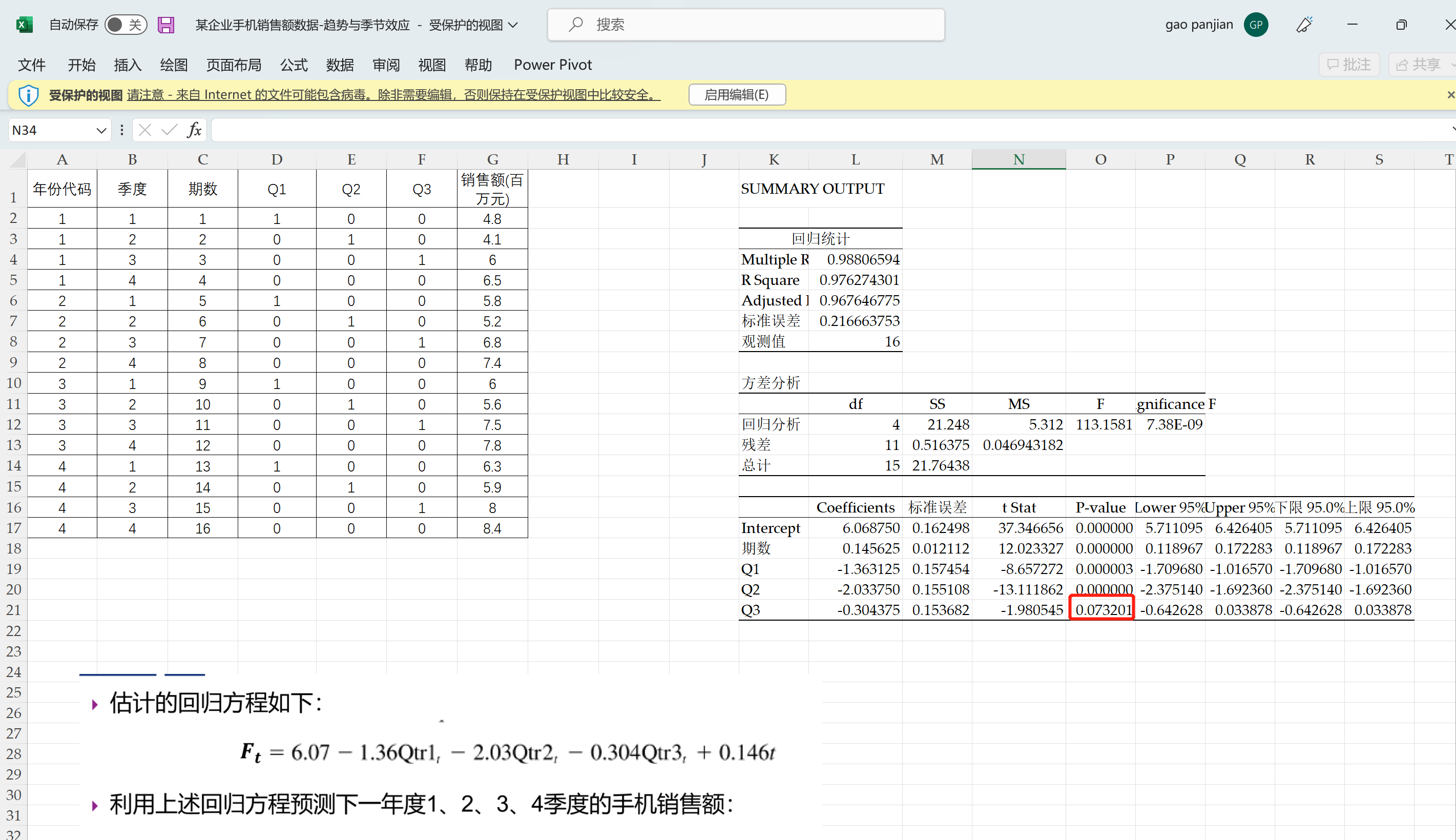Close the protected view warning bar

tap(1450, 95)
